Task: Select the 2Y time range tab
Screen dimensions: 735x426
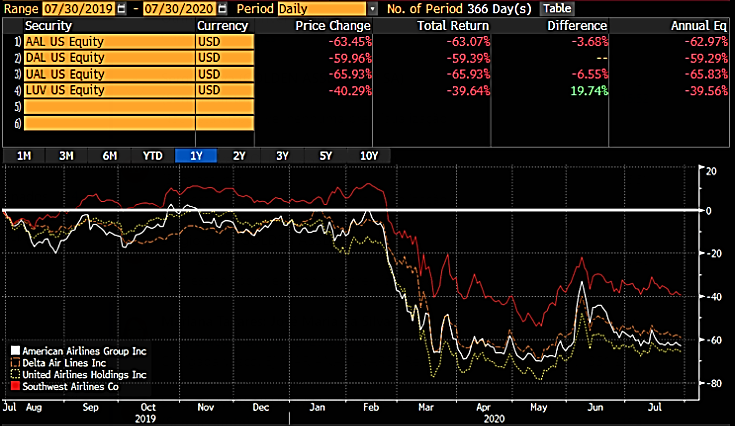Action: click(239, 156)
